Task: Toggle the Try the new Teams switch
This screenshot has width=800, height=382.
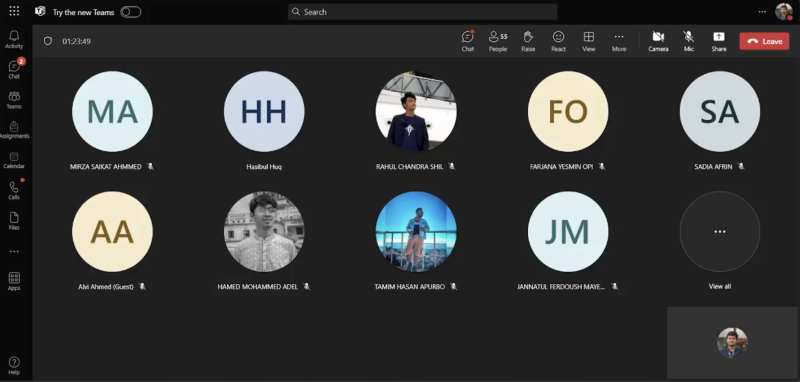Action: point(131,12)
